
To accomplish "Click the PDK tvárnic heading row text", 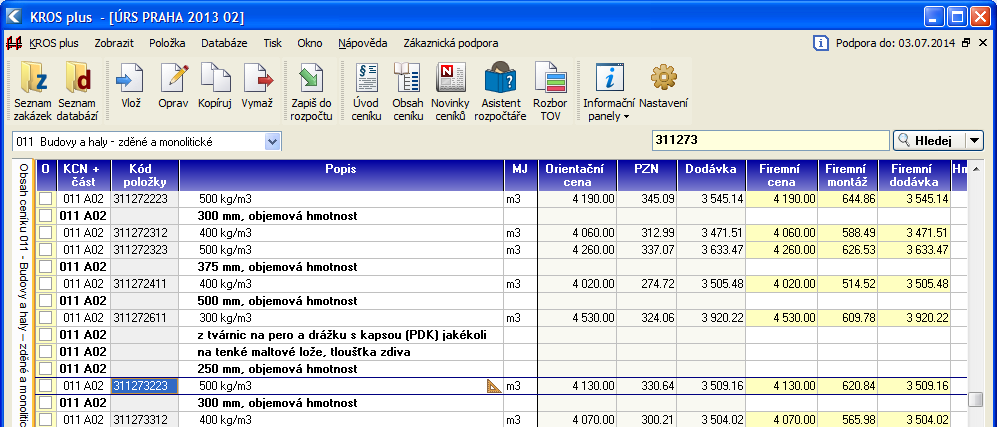I will point(342,335).
